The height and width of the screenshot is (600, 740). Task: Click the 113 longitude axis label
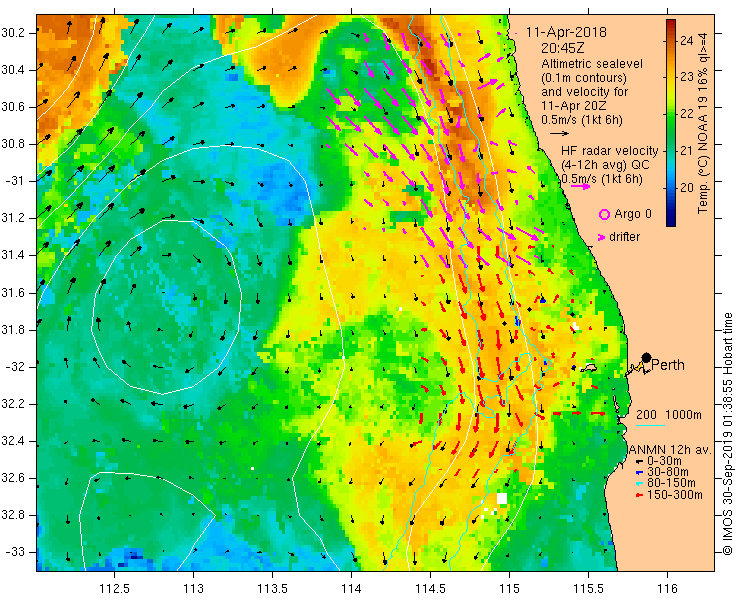pos(193,588)
